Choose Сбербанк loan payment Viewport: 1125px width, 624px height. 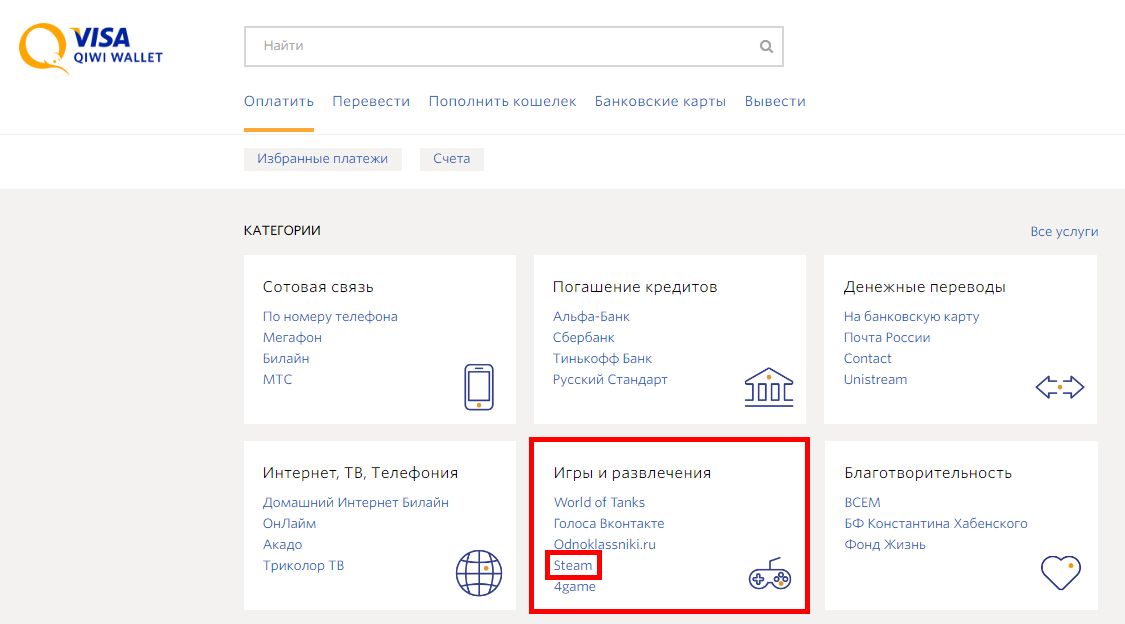[x=583, y=337]
